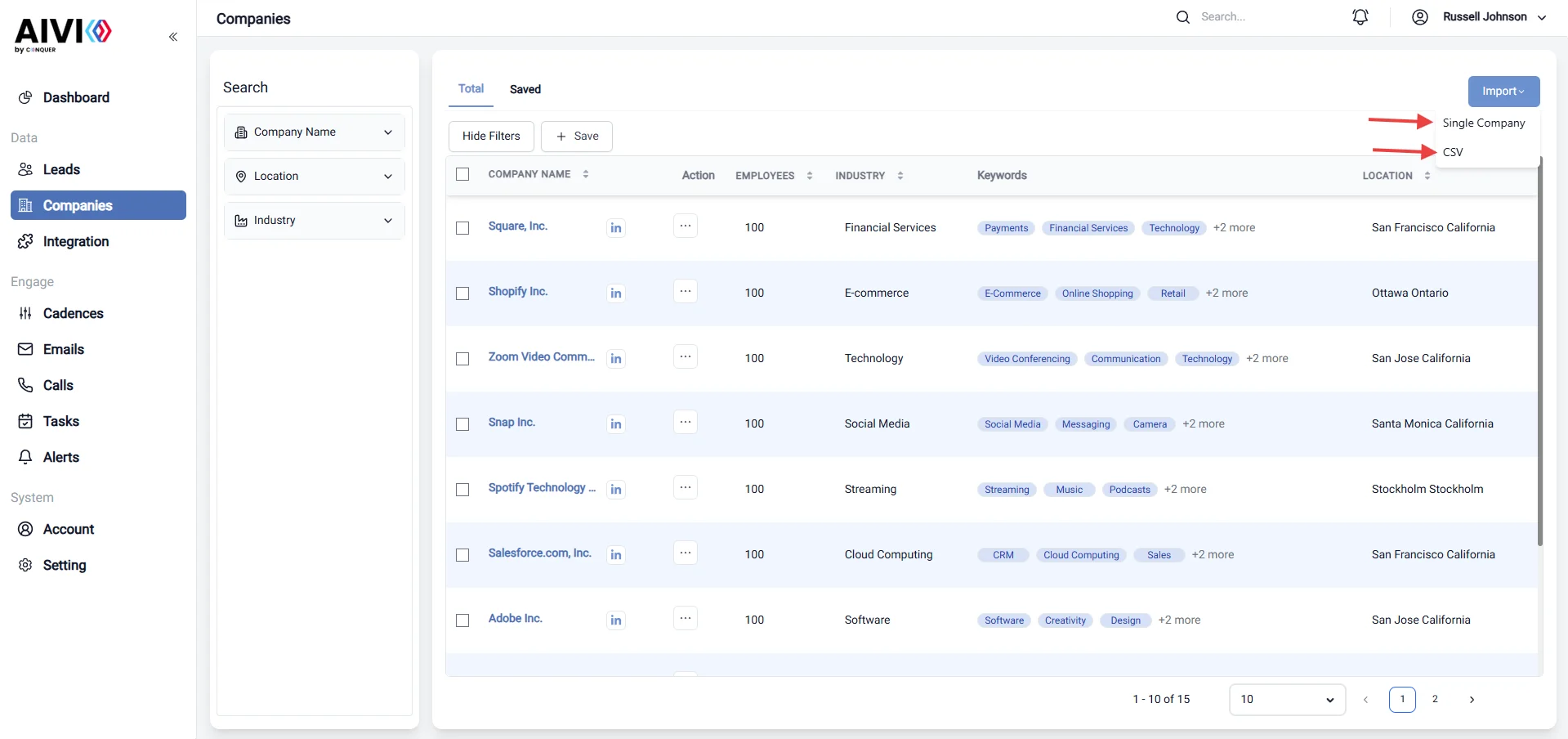This screenshot has height=739, width=1568.
Task: Expand the Location filter
Action: click(x=315, y=177)
